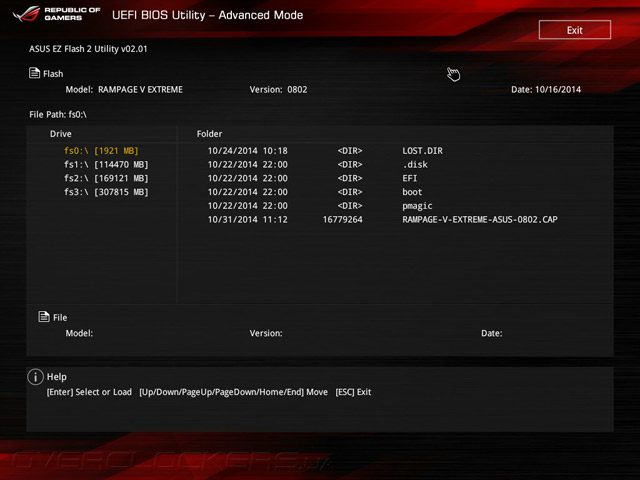Click the ROG Republic of Gamers logo

pos(57,14)
